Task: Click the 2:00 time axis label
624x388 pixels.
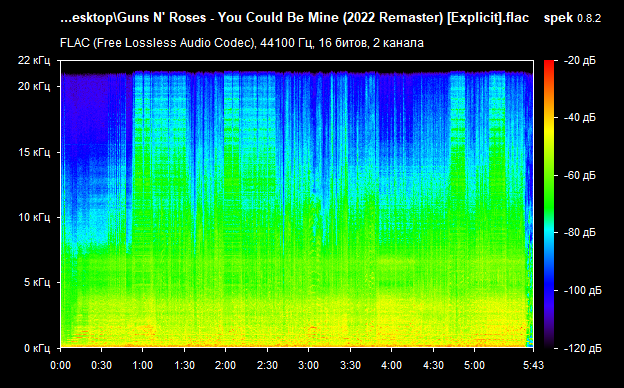Action: pos(225,365)
